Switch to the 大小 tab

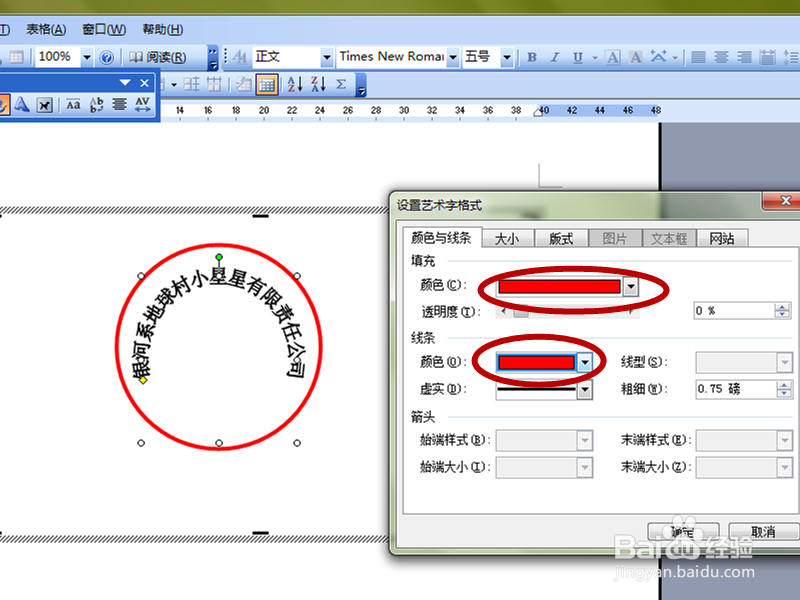508,238
